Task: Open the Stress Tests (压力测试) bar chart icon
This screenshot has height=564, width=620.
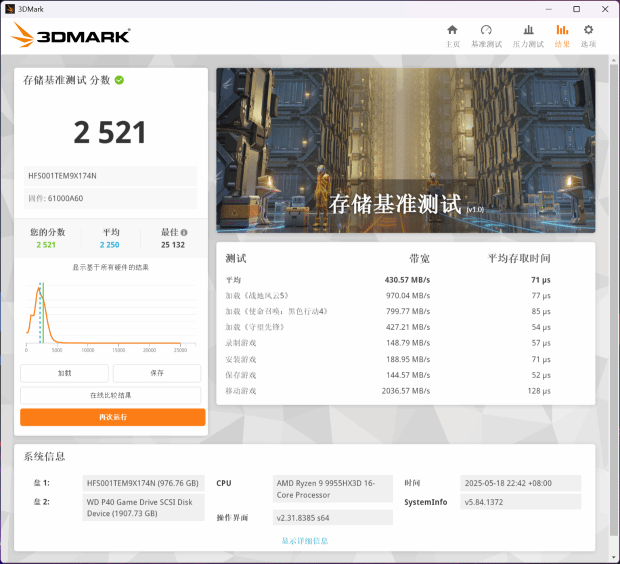Action: click(528, 30)
